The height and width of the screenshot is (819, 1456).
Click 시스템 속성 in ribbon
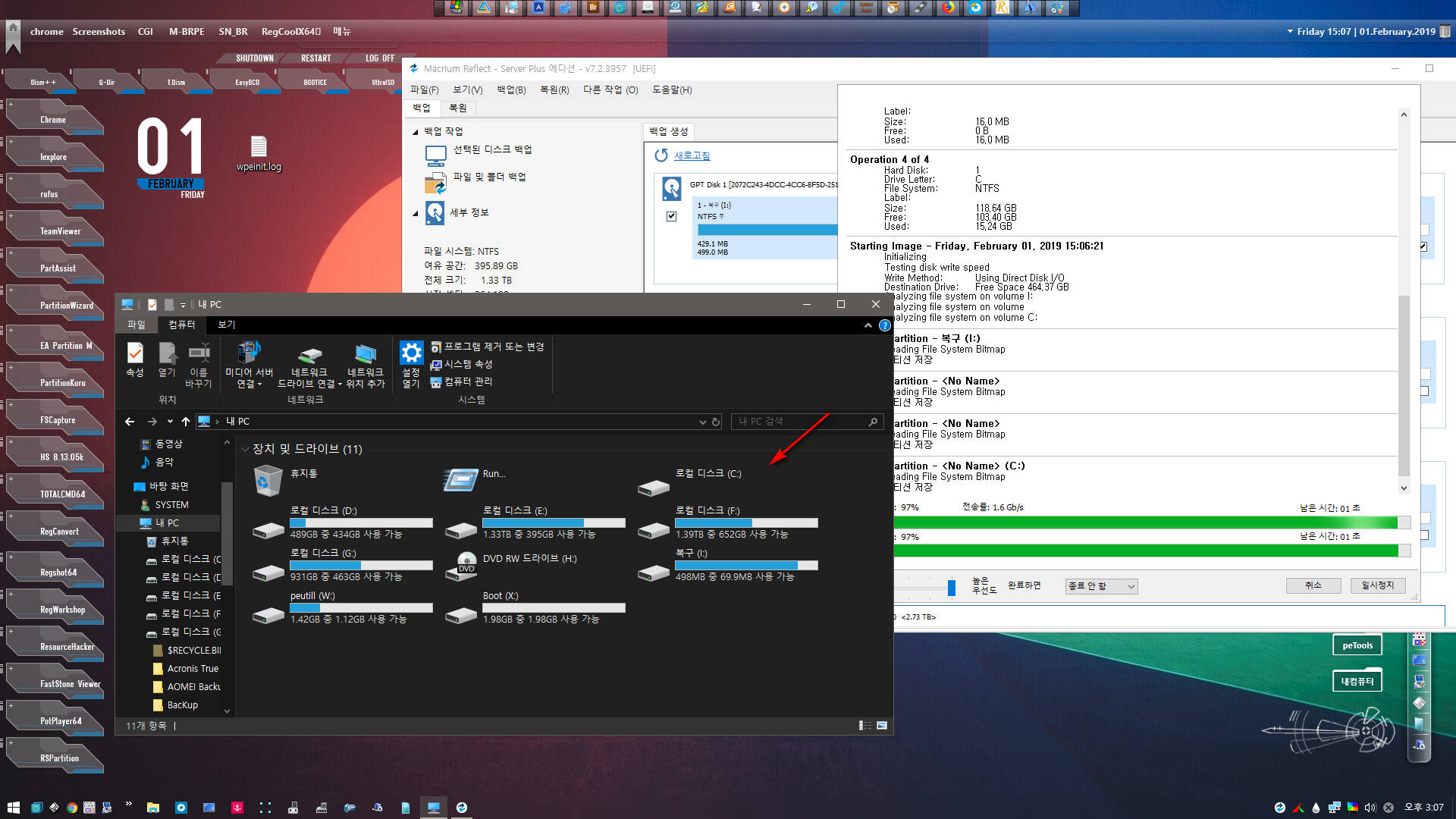(461, 364)
